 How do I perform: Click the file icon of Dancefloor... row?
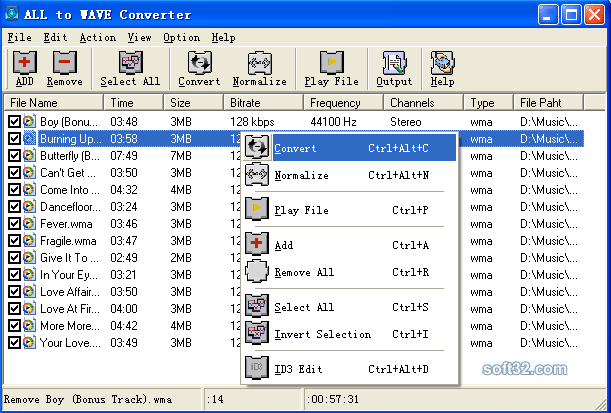29,206
